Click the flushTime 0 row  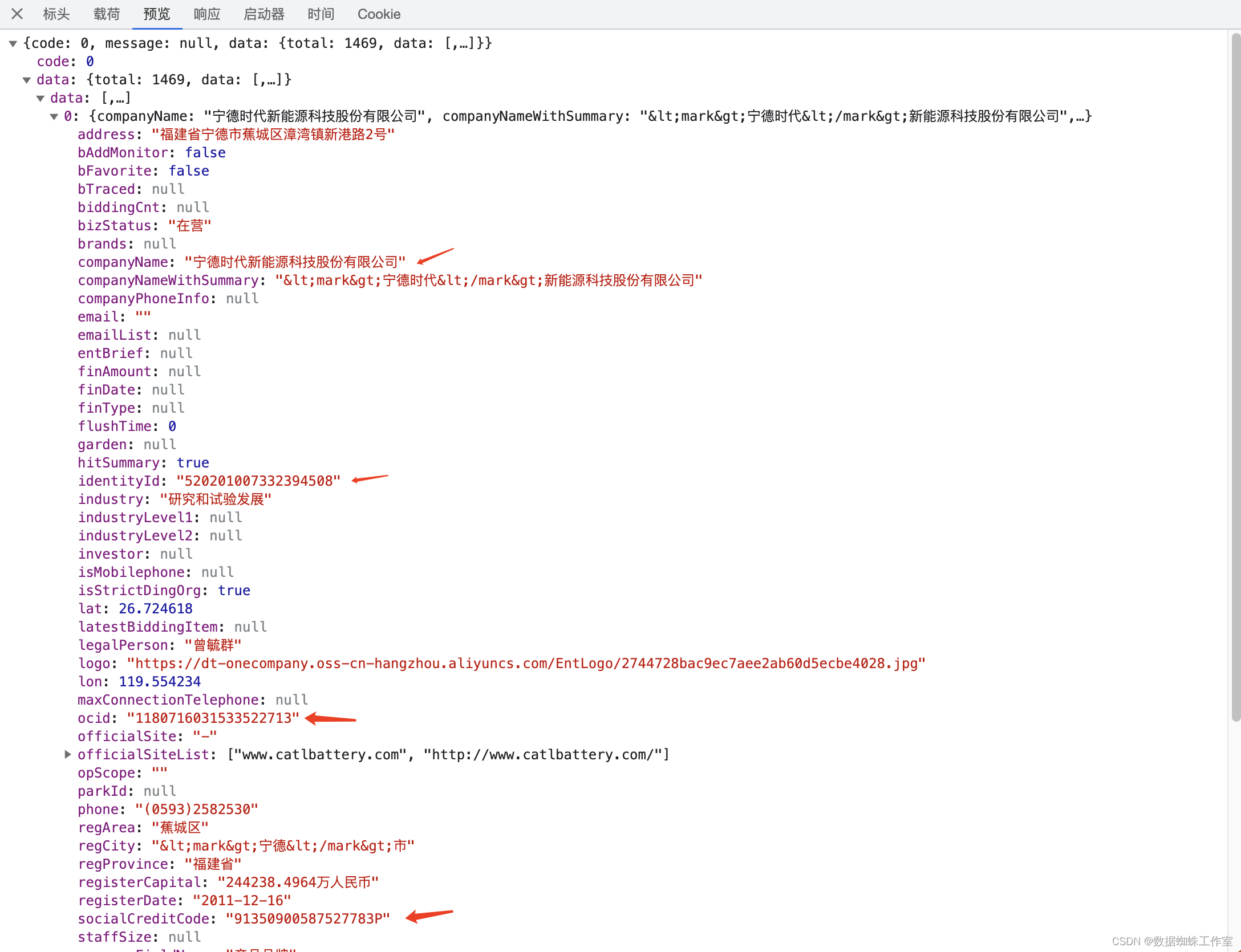coord(127,426)
